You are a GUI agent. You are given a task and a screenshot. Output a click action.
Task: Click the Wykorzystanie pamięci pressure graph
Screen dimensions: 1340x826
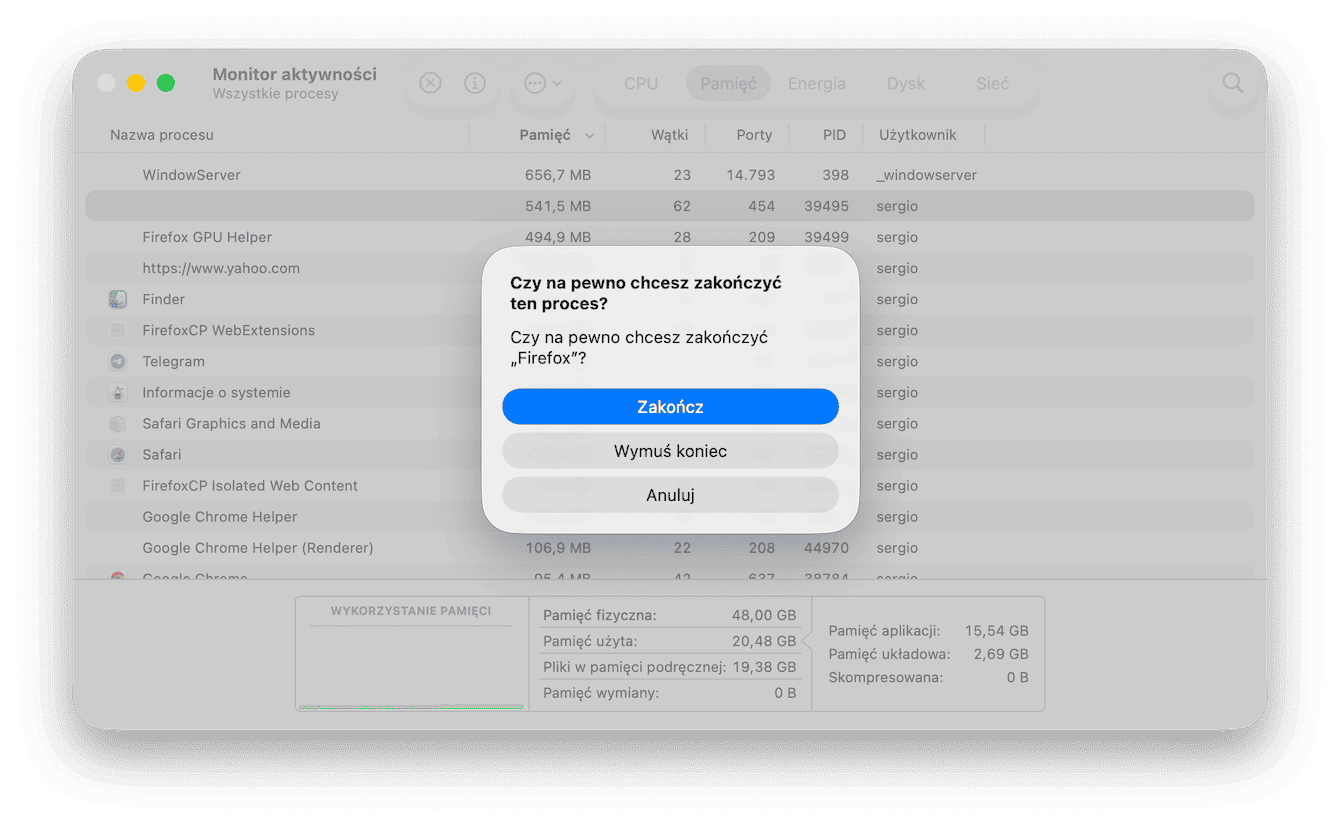[x=411, y=667]
